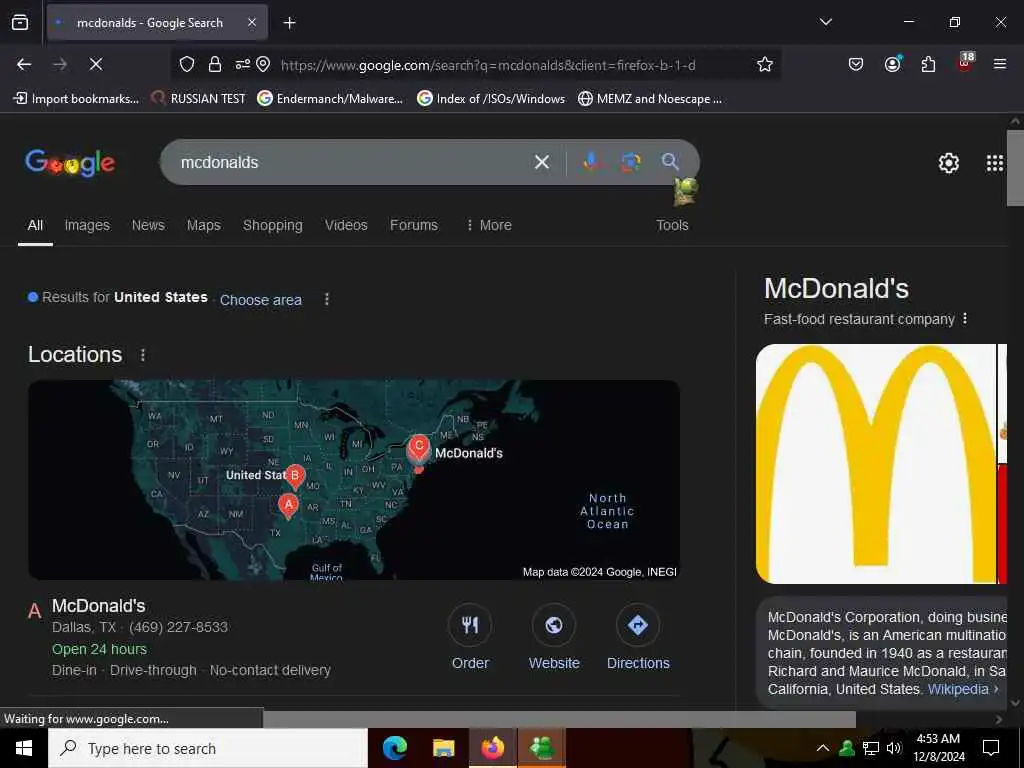Switch to Videos tab
The image size is (1024, 768).
tap(346, 225)
